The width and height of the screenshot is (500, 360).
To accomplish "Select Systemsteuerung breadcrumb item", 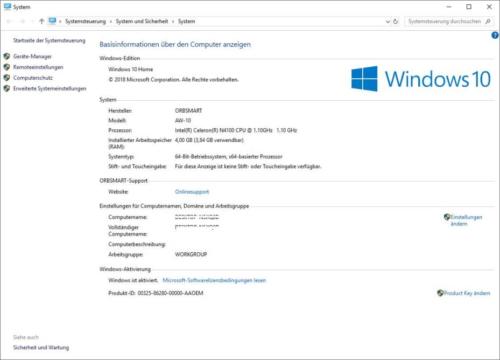I will (85, 21).
